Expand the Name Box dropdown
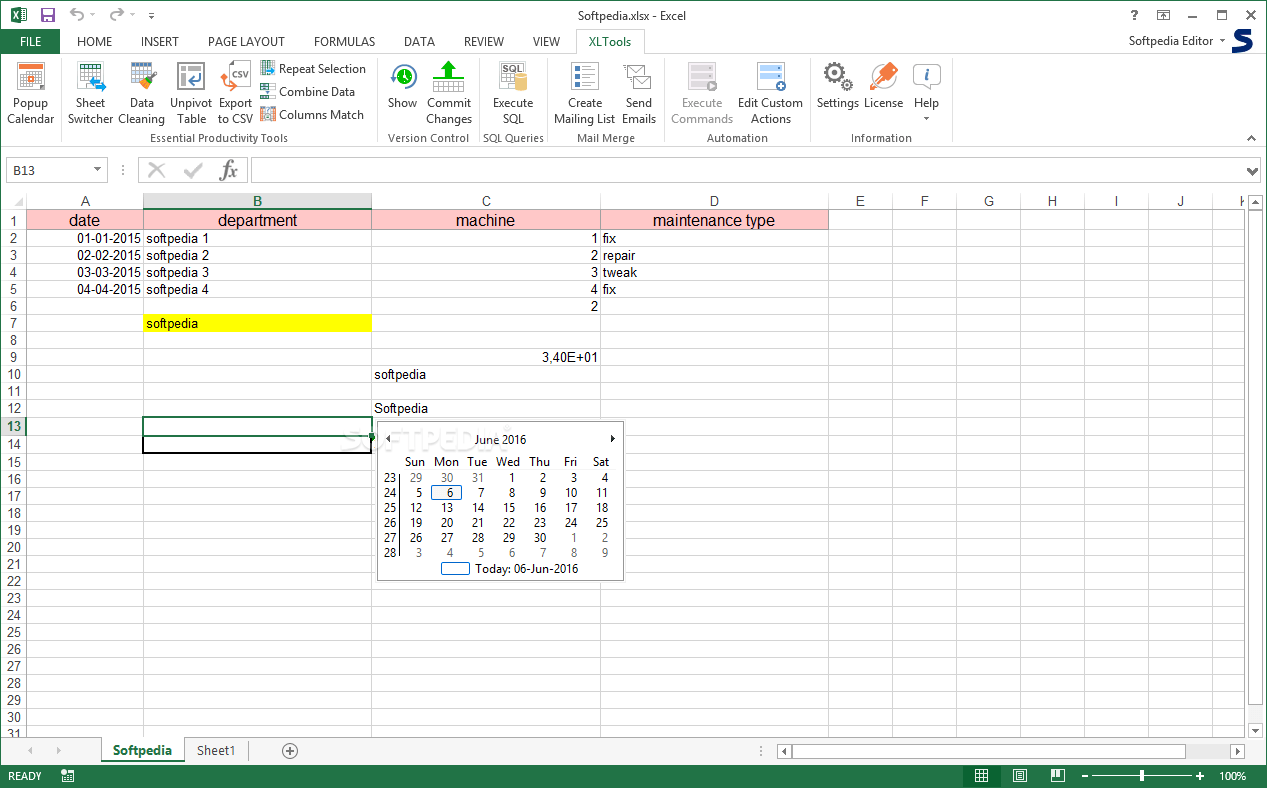 pos(97,170)
